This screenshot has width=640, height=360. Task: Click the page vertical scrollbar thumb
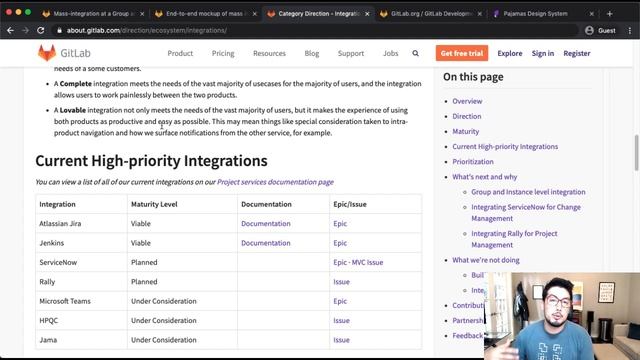coord(636,153)
